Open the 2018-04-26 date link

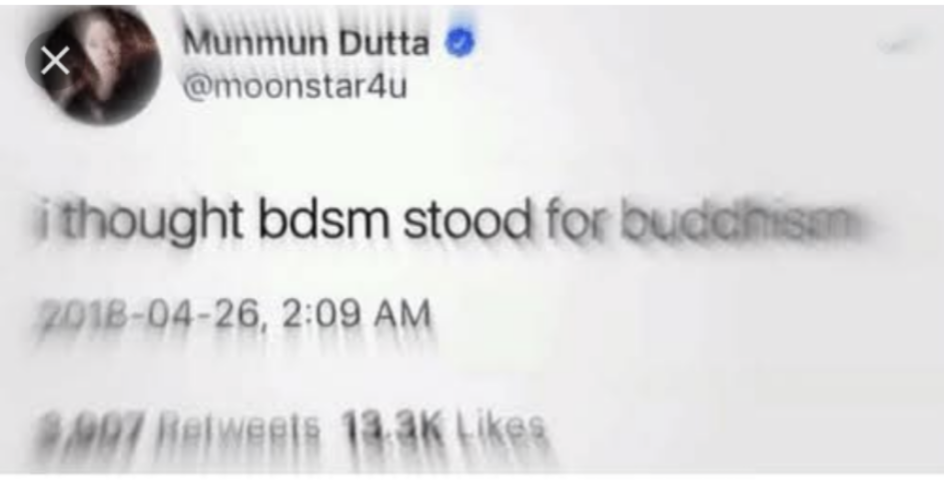[152, 315]
